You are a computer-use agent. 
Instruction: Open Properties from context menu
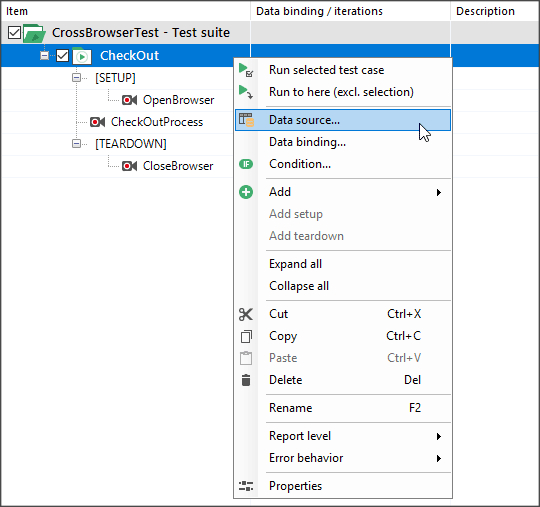[x=343, y=486]
